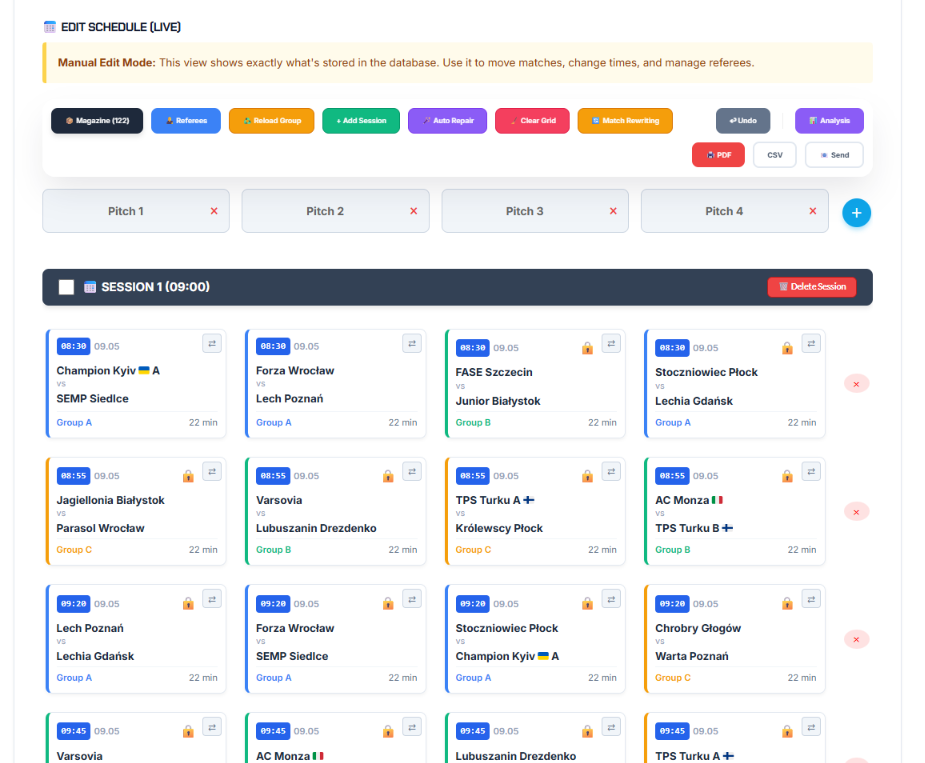
Task: Open the Analysis view
Action: pos(829,120)
